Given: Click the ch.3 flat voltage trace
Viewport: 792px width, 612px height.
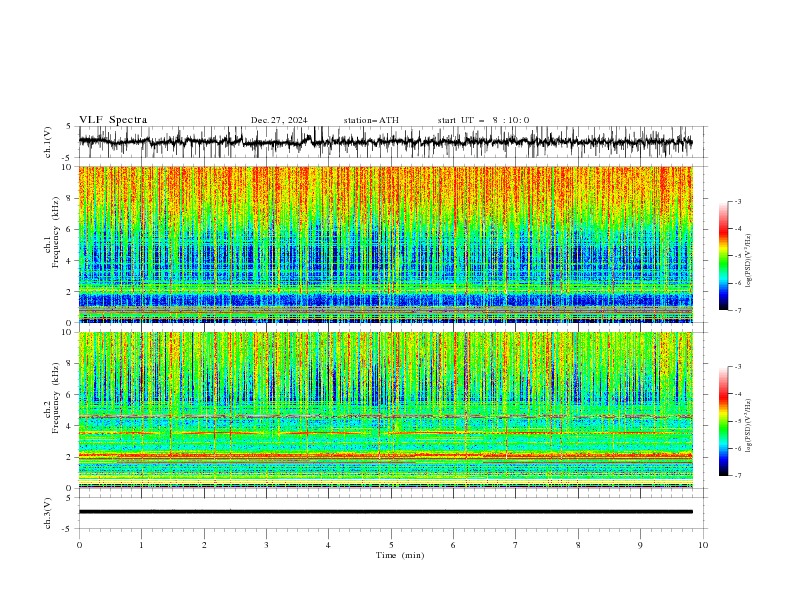Looking at the screenshot, I should coord(385,512).
